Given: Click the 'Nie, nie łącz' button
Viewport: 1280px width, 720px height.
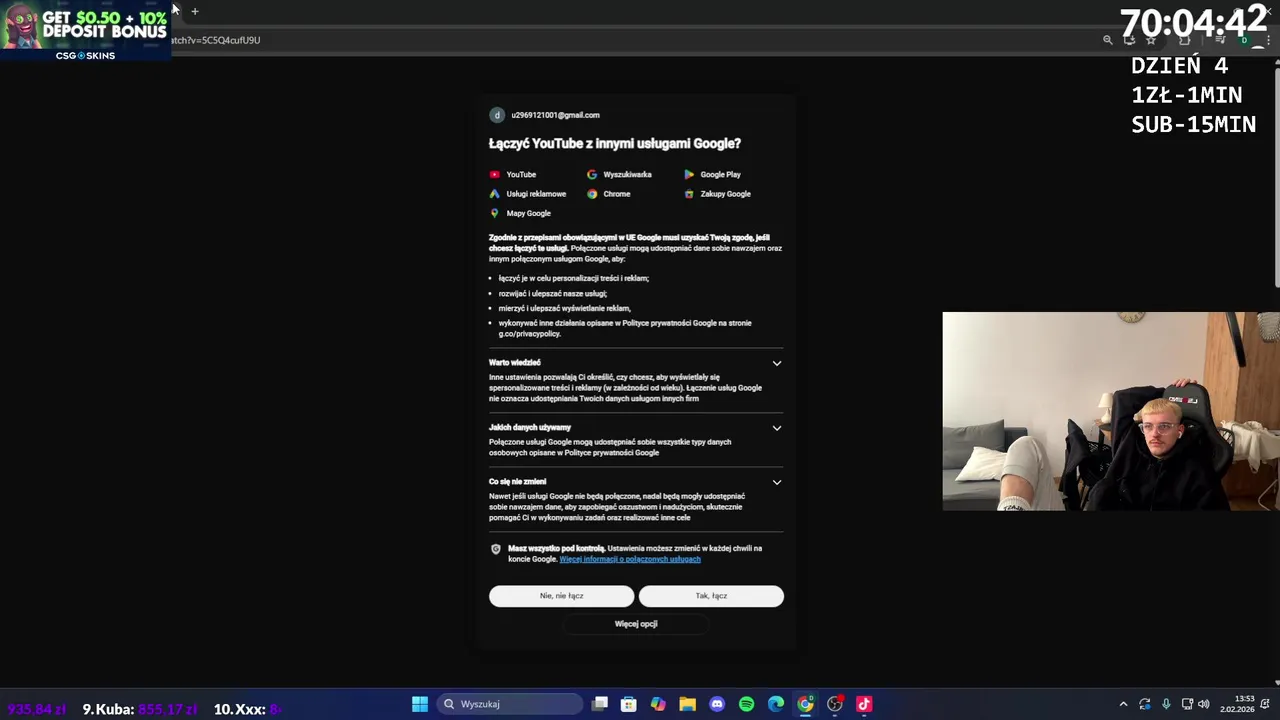Looking at the screenshot, I should coord(561,596).
